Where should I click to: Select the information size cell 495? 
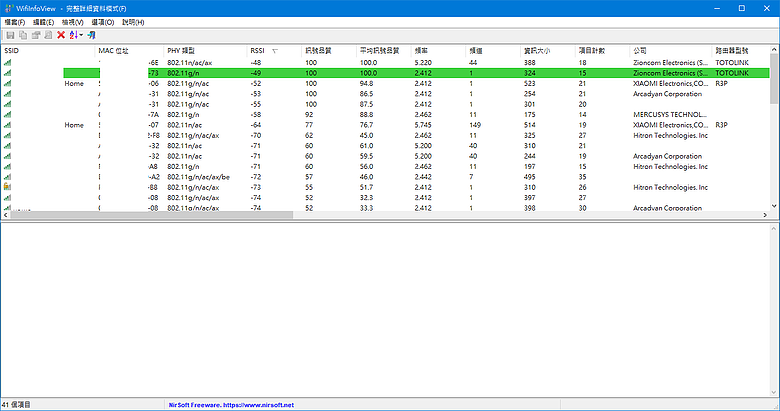[x=529, y=177]
